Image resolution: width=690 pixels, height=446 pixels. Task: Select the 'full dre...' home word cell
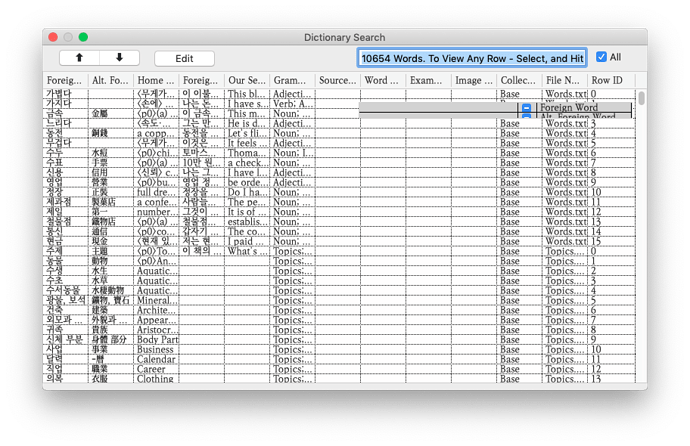point(156,192)
